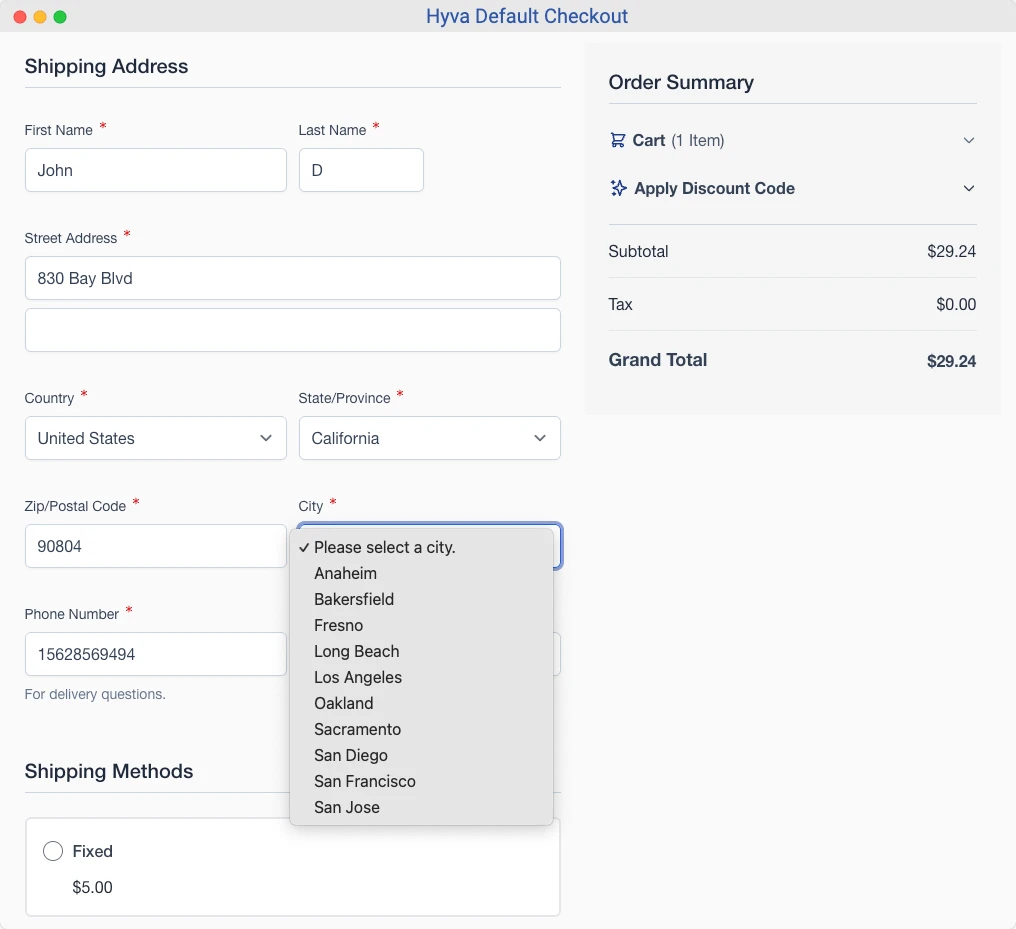The height and width of the screenshot is (929, 1016).
Task: Click the Shipping Methods section heading
Action: coord(108,771)
